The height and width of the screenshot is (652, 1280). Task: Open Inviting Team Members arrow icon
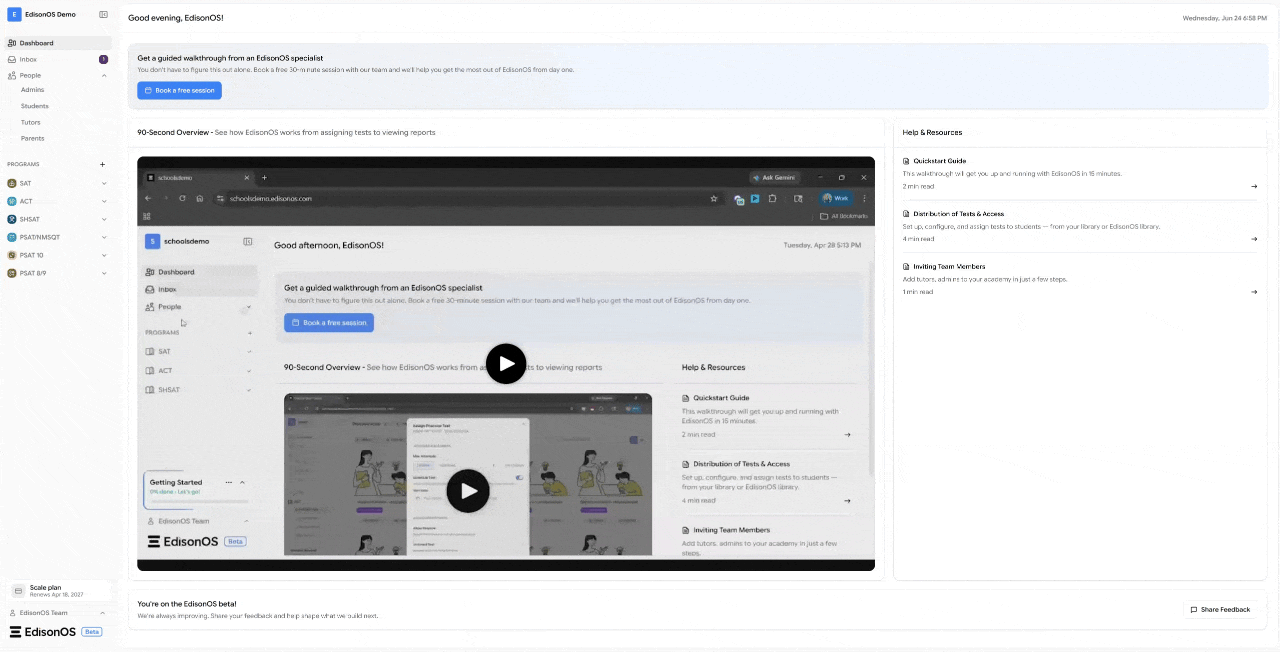(x=1254, y=292)
